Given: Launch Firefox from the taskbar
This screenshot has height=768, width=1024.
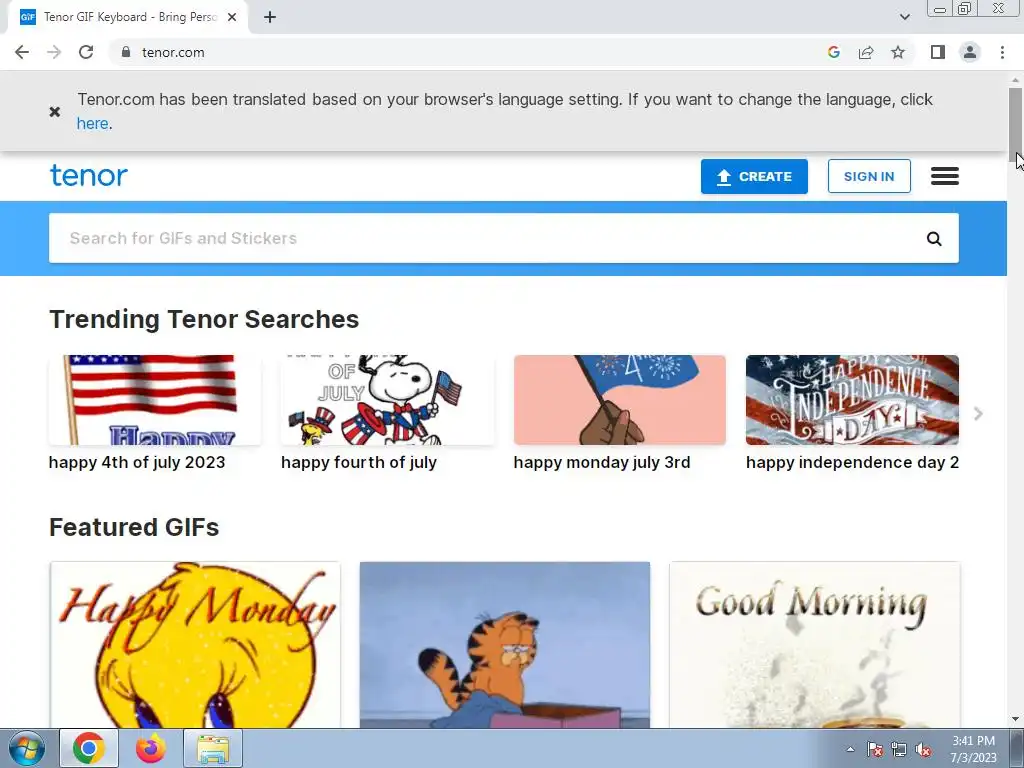Looking at the screenshot, I should 151,748.
